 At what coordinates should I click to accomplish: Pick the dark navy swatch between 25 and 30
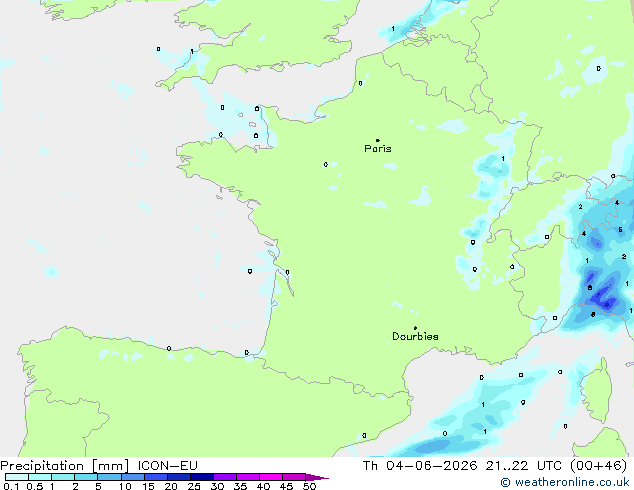[202, 477]
